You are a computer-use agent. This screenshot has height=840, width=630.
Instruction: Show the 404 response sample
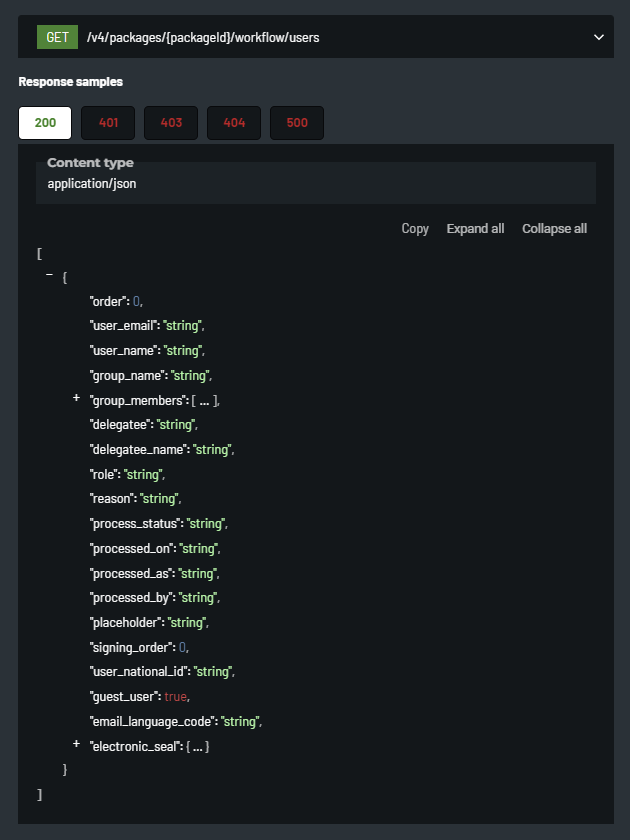pos(234,123)
